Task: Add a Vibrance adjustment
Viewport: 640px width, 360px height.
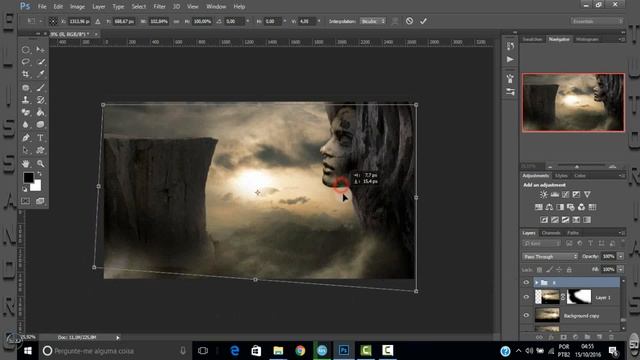Action: click(587, 195)
